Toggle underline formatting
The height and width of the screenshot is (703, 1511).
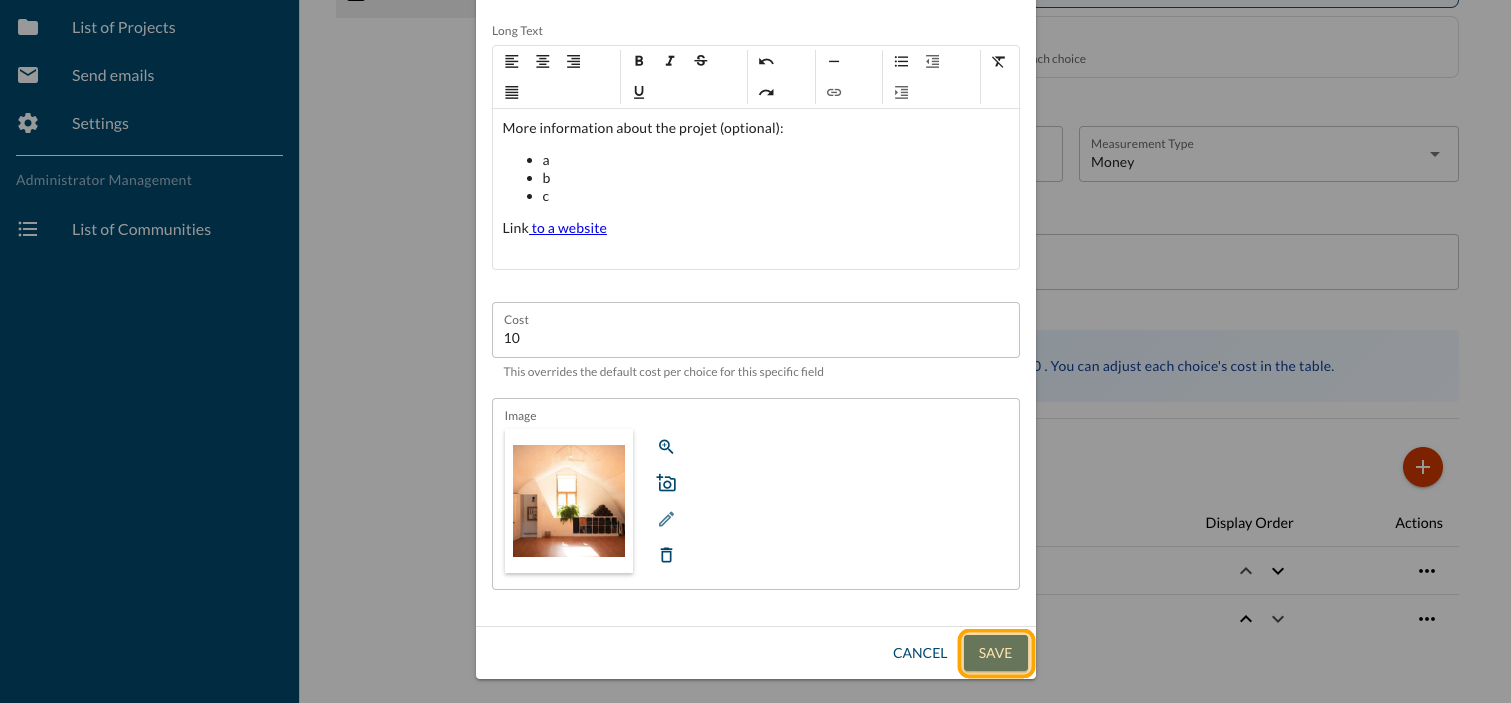click(x=639, y=92)
